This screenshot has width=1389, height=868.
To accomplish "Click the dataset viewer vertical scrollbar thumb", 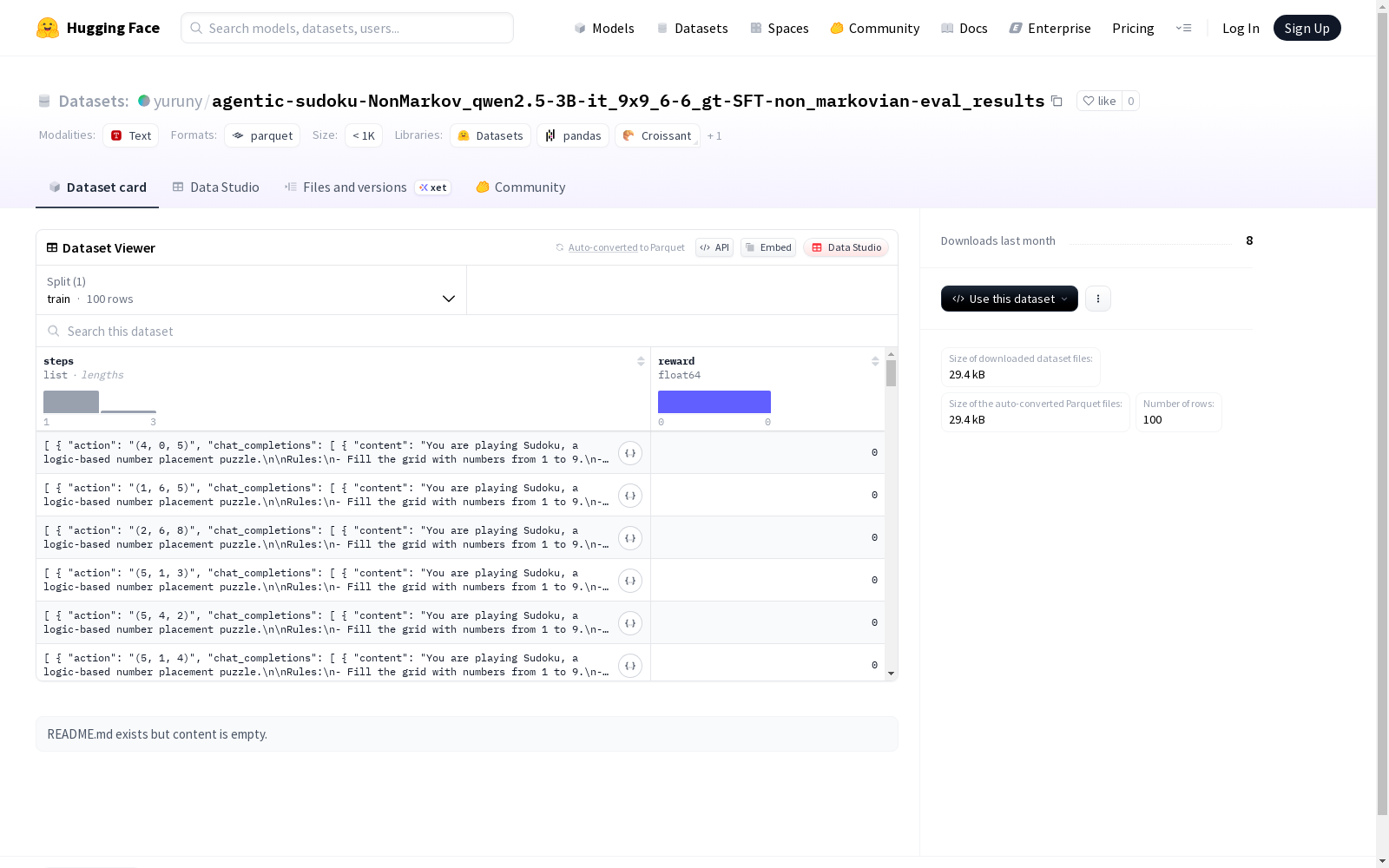I will (x=891, y=373).
